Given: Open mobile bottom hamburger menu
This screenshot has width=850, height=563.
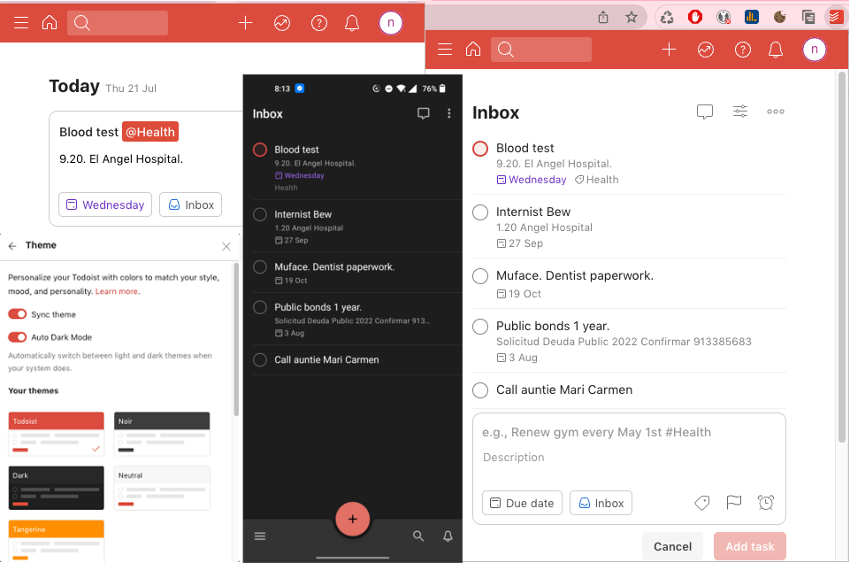Looking at the screenshot, I should click(260, 536).
